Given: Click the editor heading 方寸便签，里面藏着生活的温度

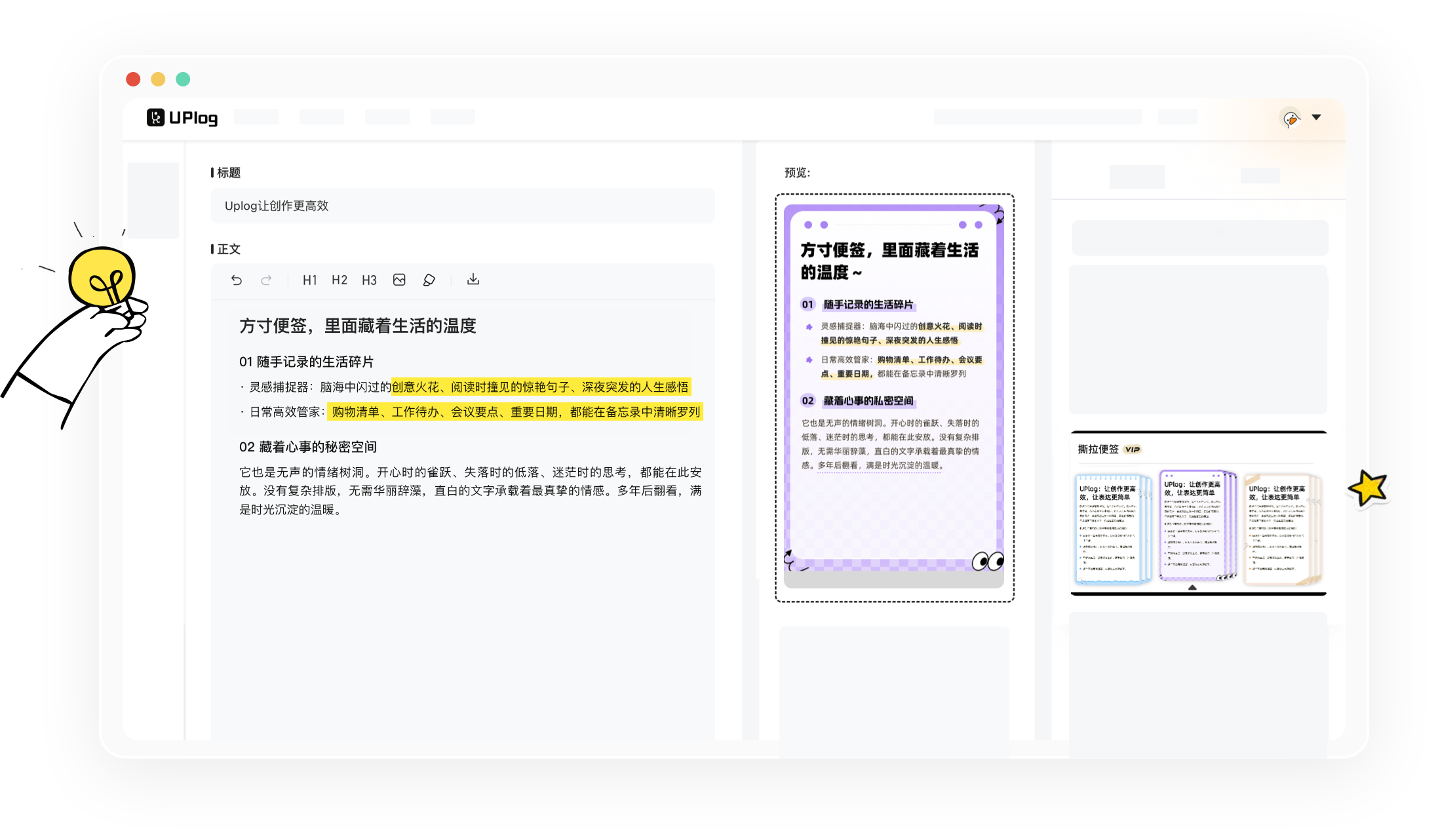Looking at the screenshot, I should [357, 326].
